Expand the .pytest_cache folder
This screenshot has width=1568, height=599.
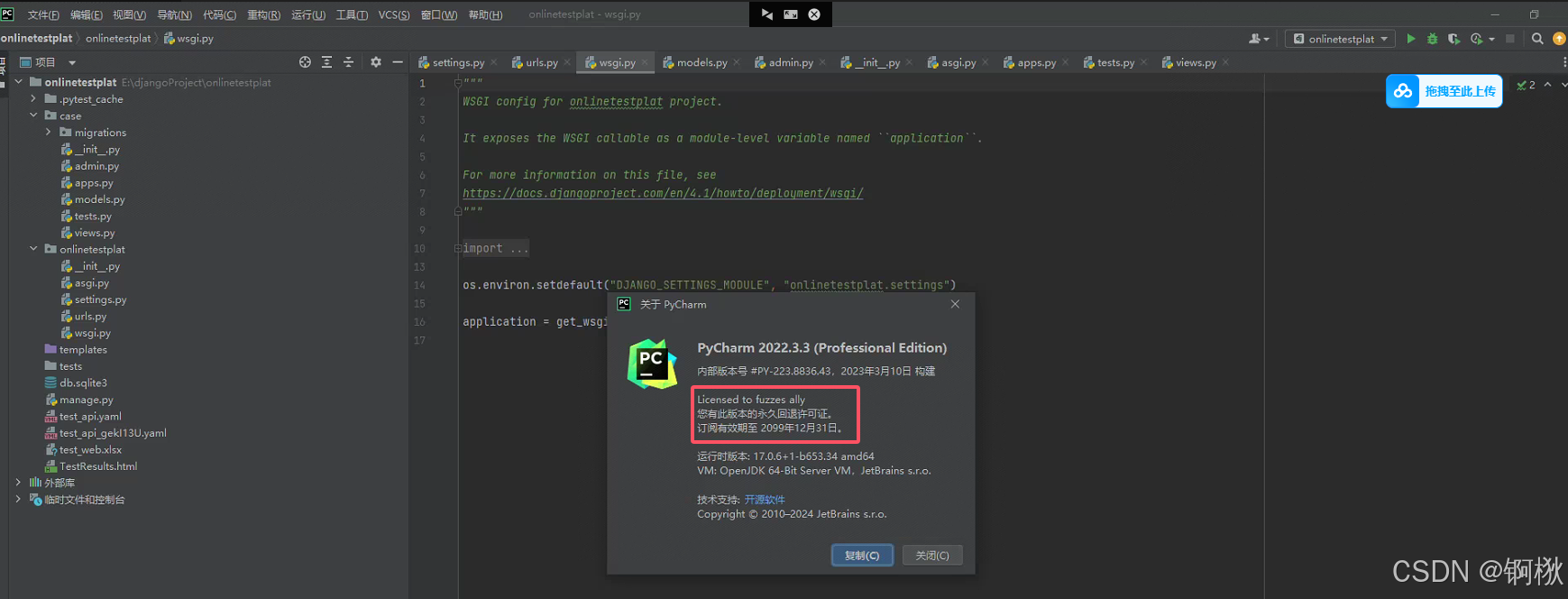point(33,99)
